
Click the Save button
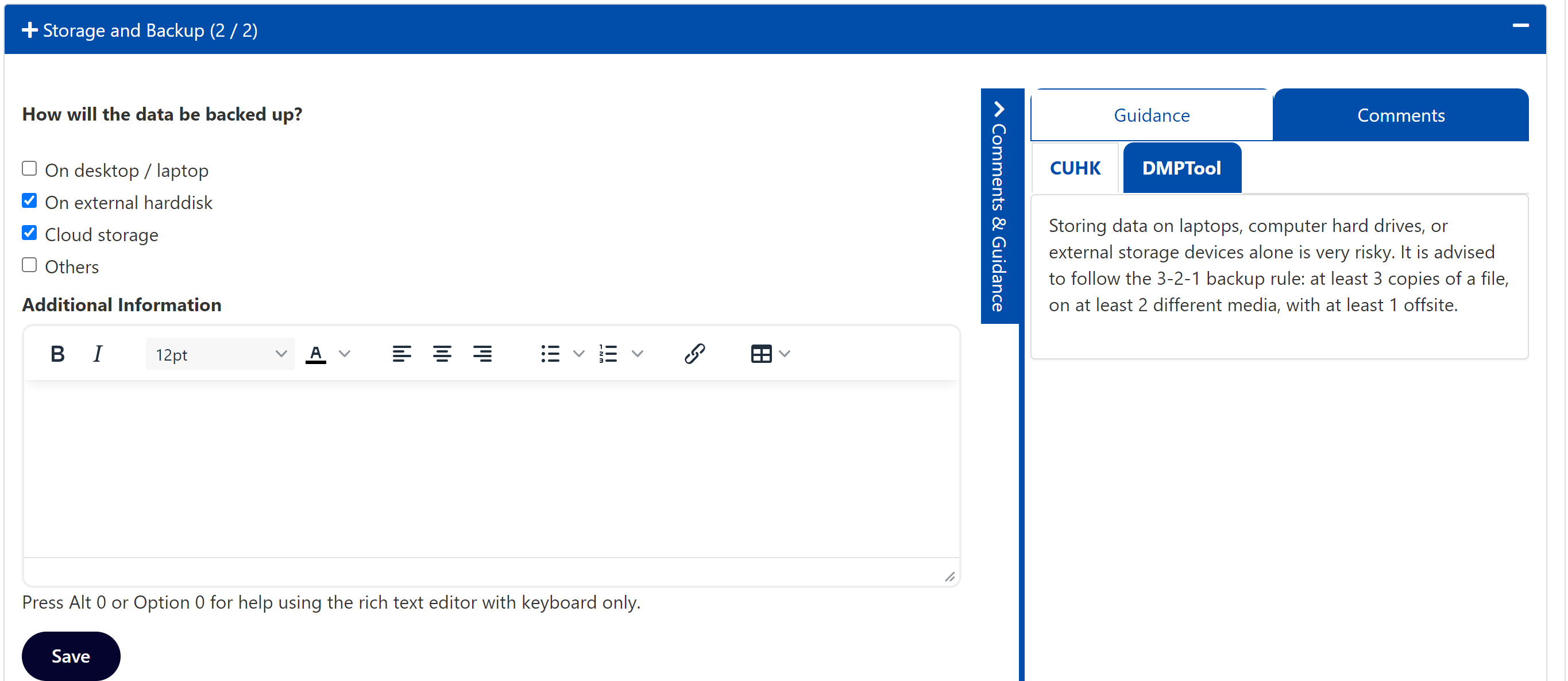[x=71, y=656]
